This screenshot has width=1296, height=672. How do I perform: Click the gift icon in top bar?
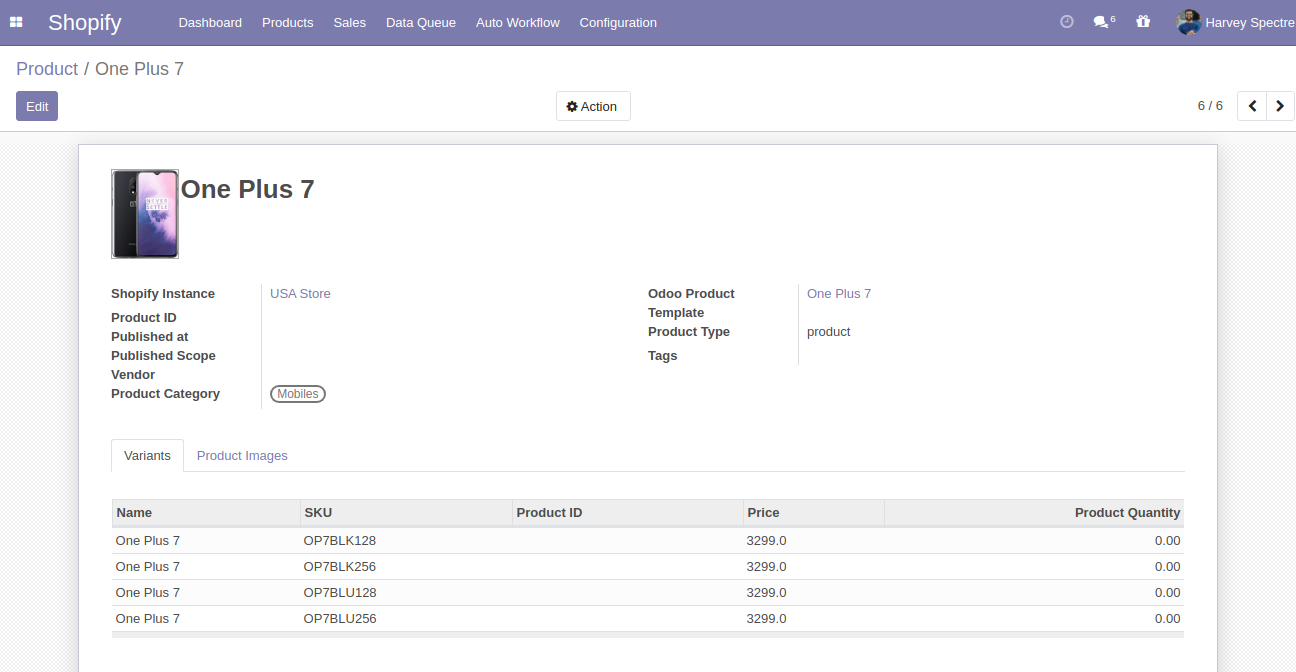pyautogui.click(x=1143, y=22)
